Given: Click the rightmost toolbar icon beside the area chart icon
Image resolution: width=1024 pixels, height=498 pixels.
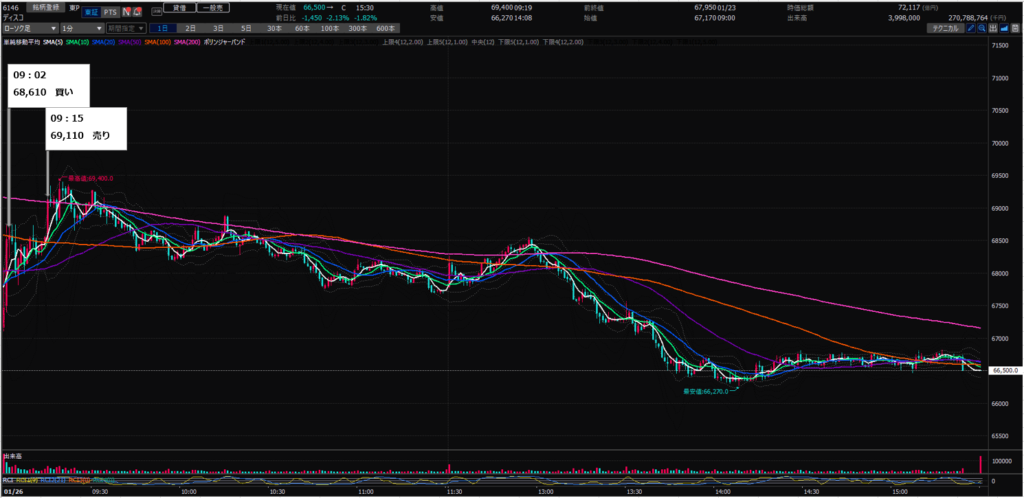Looking at the screenshot, I should point(1016,30).
